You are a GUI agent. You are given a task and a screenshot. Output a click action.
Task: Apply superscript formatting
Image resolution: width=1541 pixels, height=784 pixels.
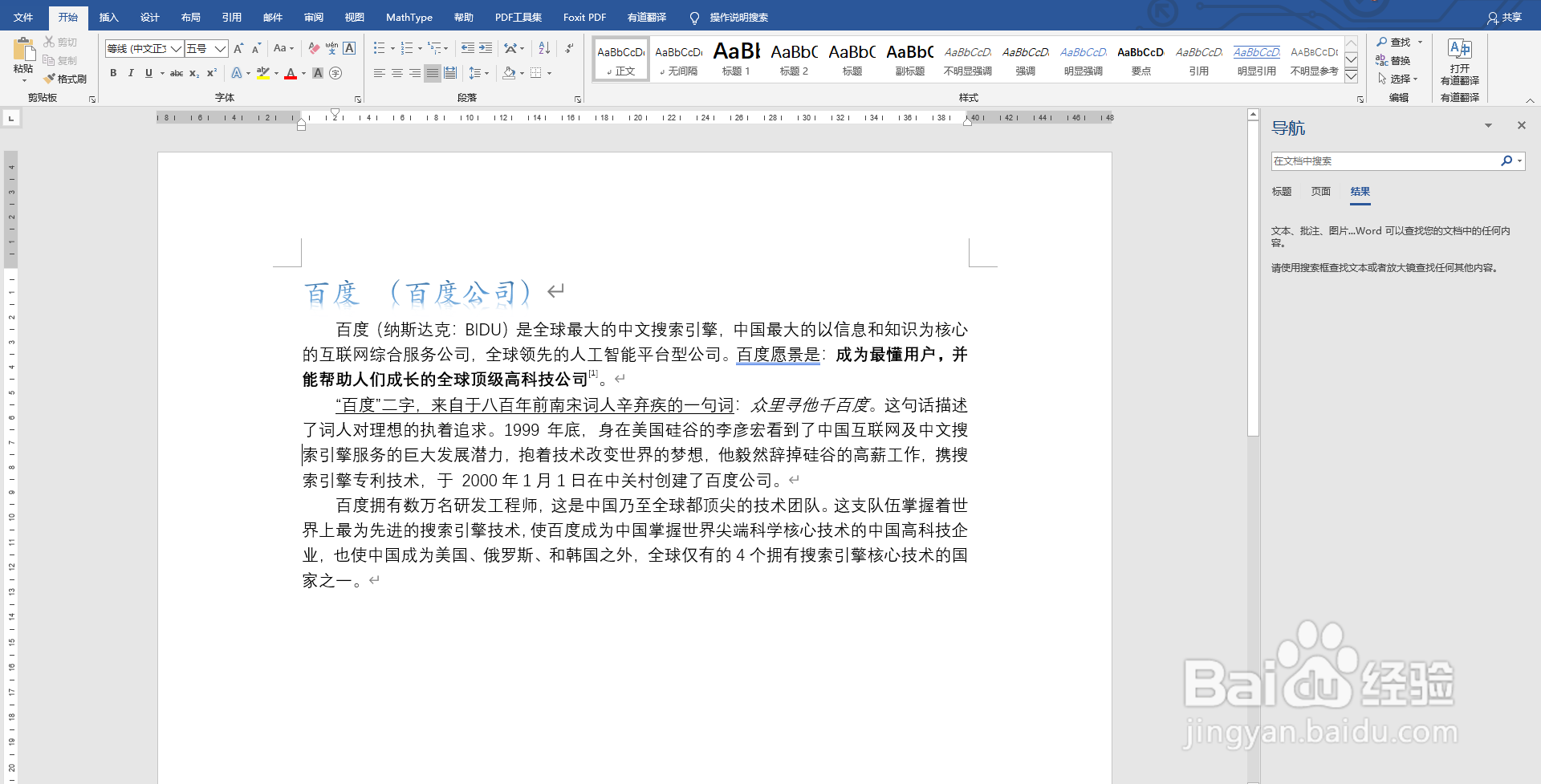(212, 73)
